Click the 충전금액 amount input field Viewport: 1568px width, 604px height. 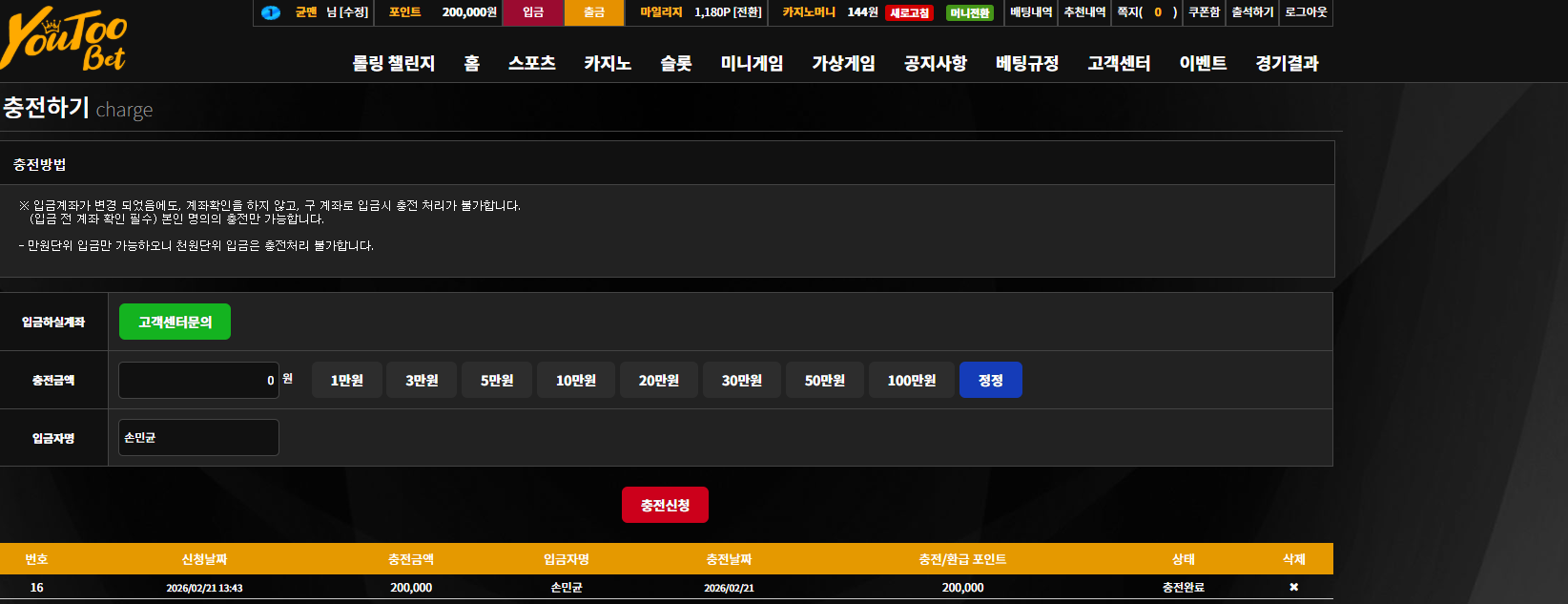point(198,380)
